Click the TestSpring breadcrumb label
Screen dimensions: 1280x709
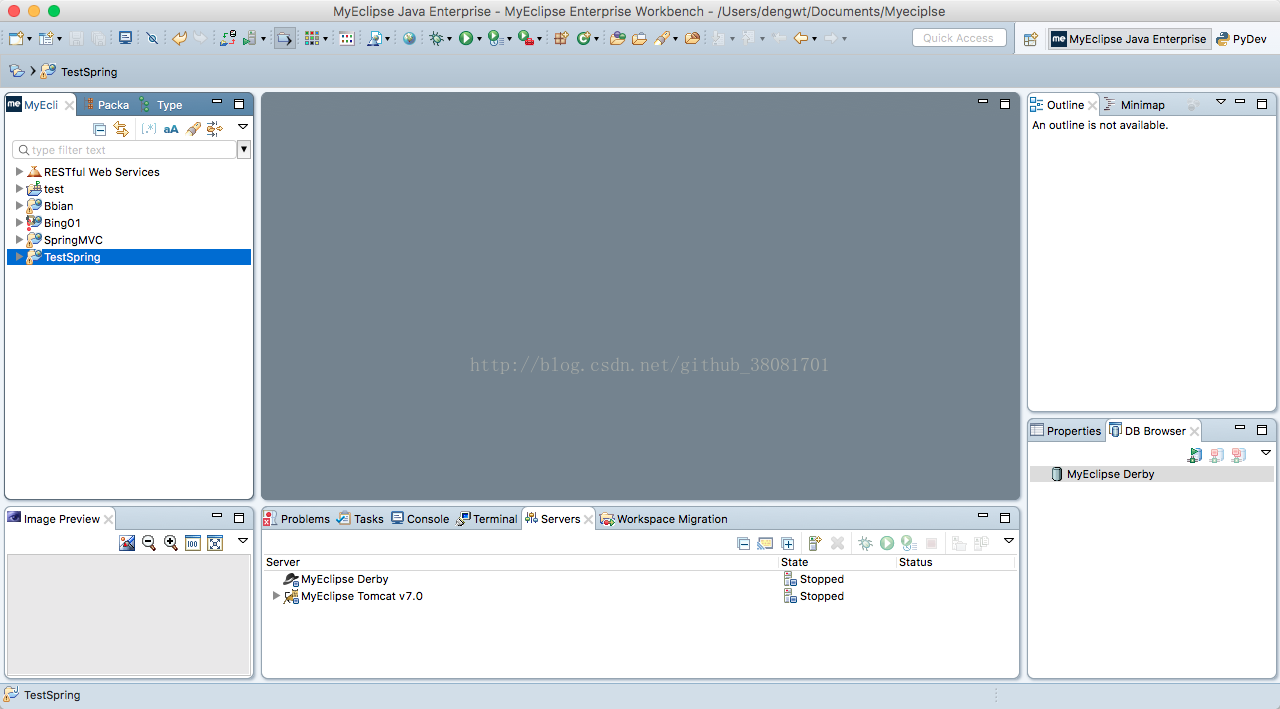89,72
